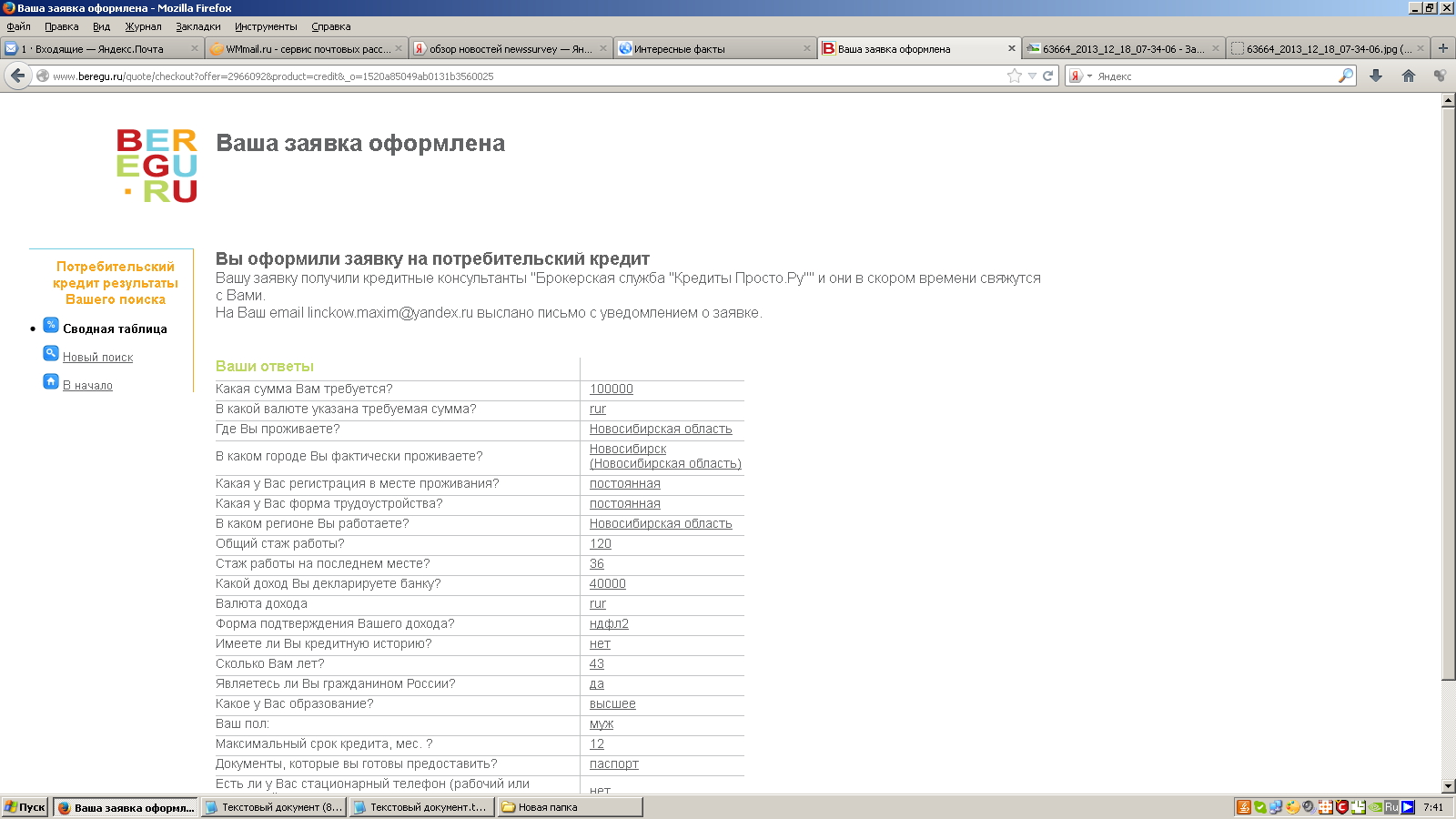
Task: Click the blue play arrow tray icon
Action: click(1408, 807)
